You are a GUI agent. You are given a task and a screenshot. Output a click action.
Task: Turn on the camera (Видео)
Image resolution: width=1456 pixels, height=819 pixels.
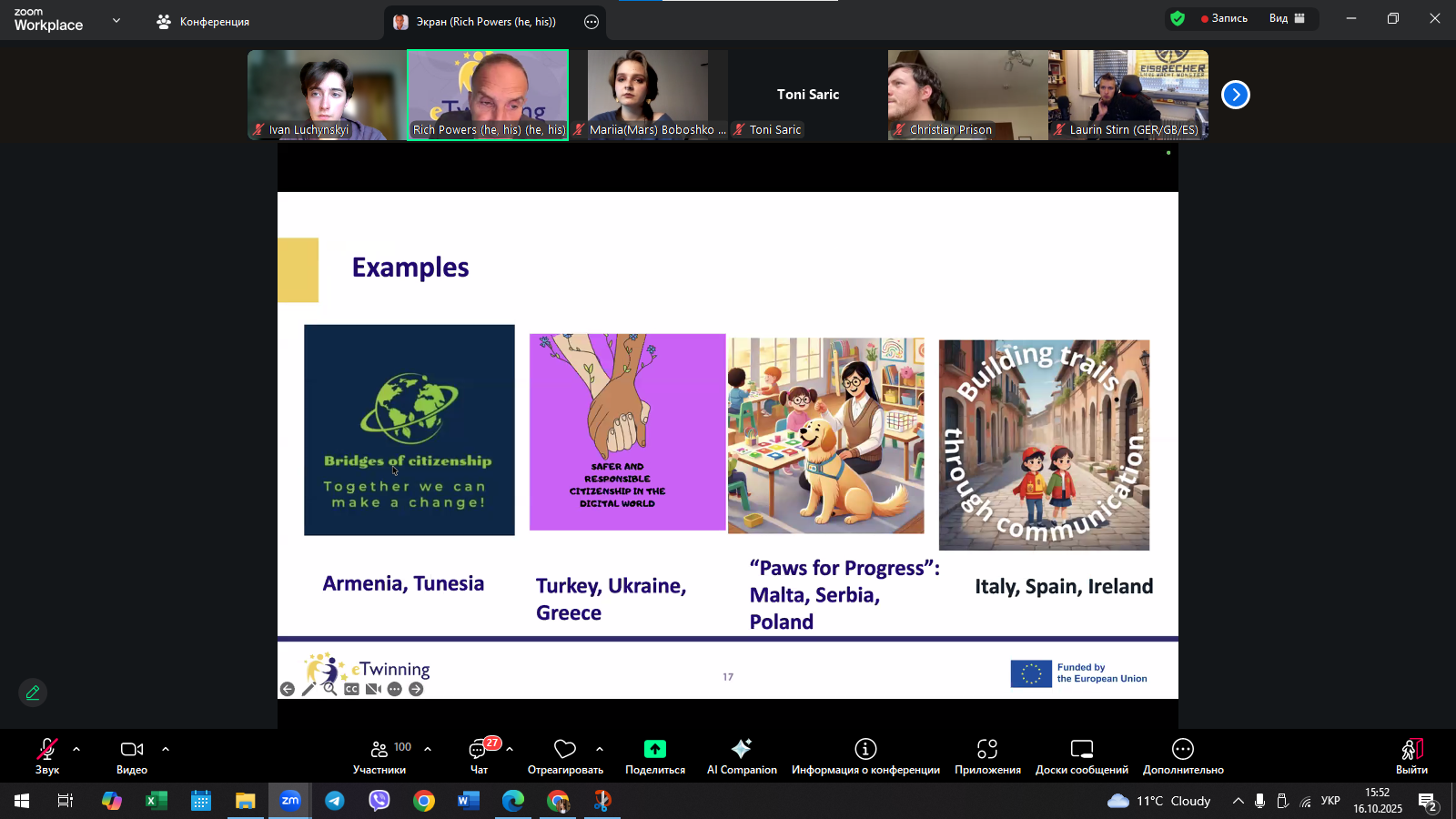coord(132,755)
